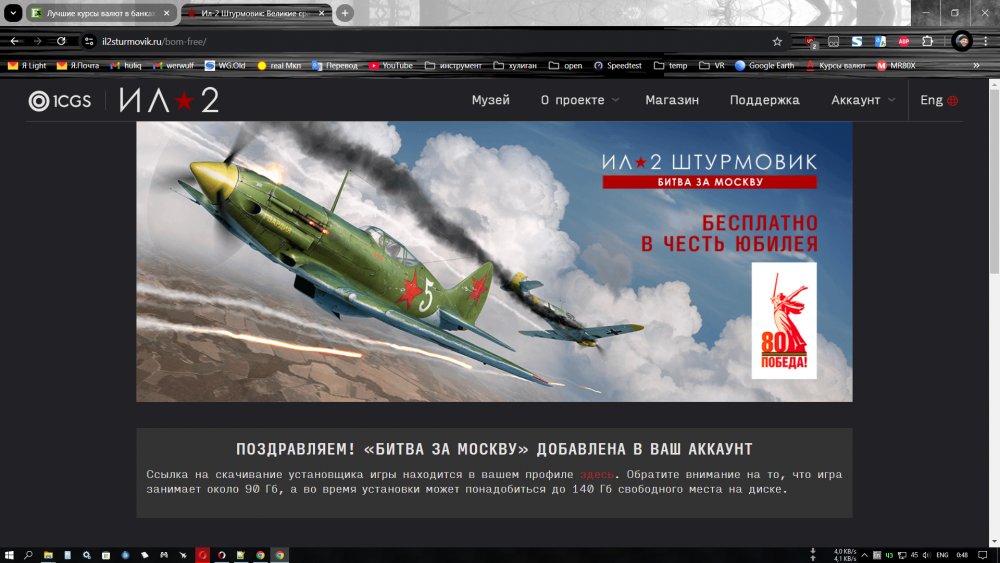The image size is (1000, 563).
Task: Close the Ил-2 Штурмовик tab
Action: 321,13
